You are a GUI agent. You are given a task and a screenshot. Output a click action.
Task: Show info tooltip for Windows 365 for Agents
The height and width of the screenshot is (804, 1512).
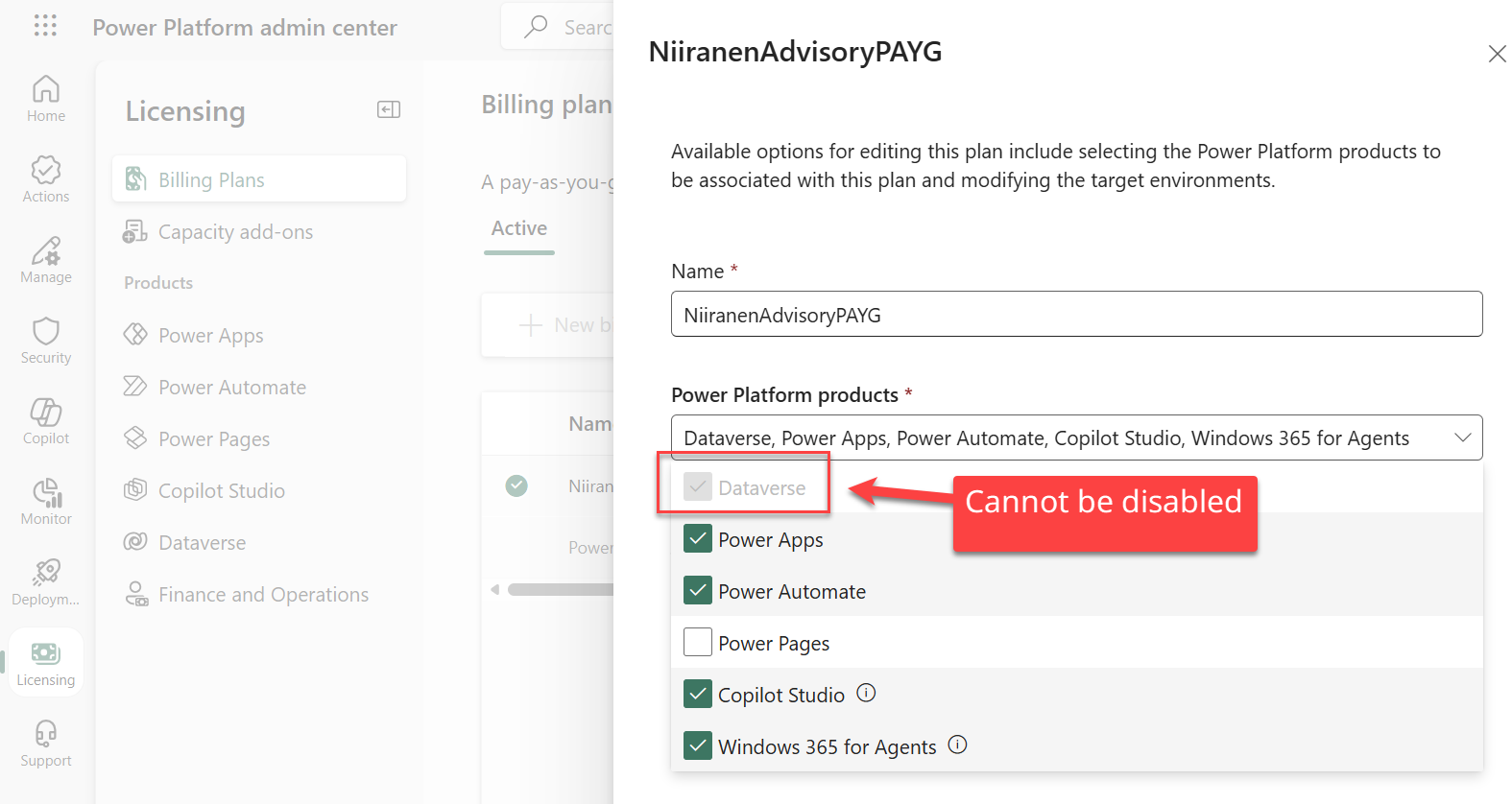[957, 745]
